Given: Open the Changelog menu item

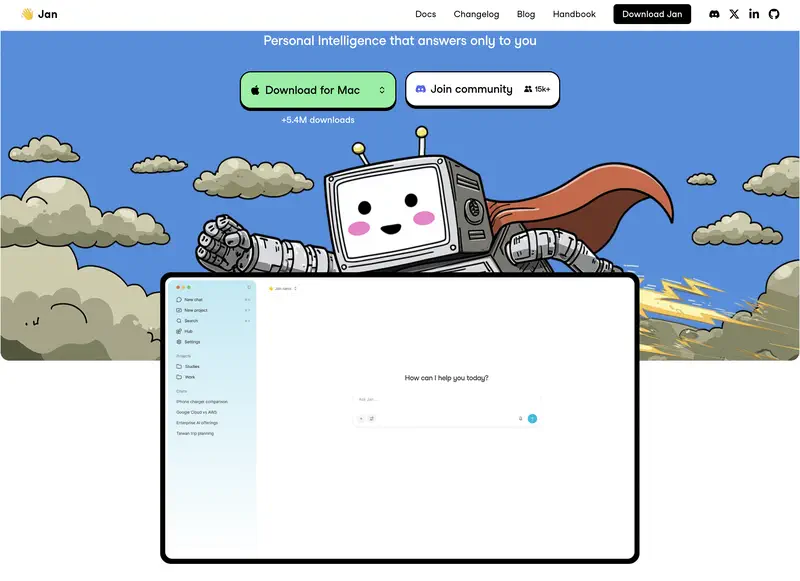Looking at the screenshot, I should [x=476, y=14].
